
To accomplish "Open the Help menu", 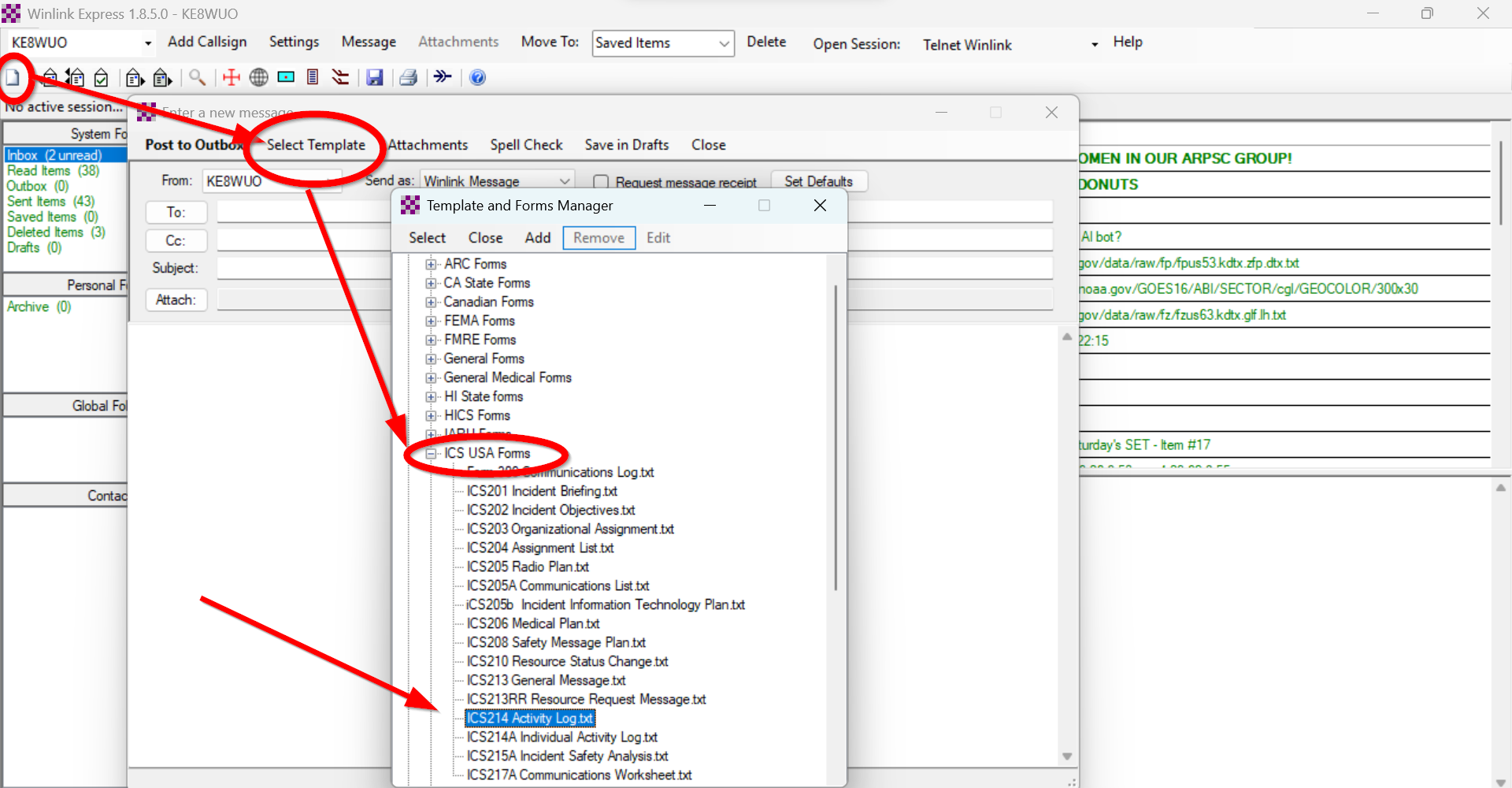I will click(x=1128, y=42).
